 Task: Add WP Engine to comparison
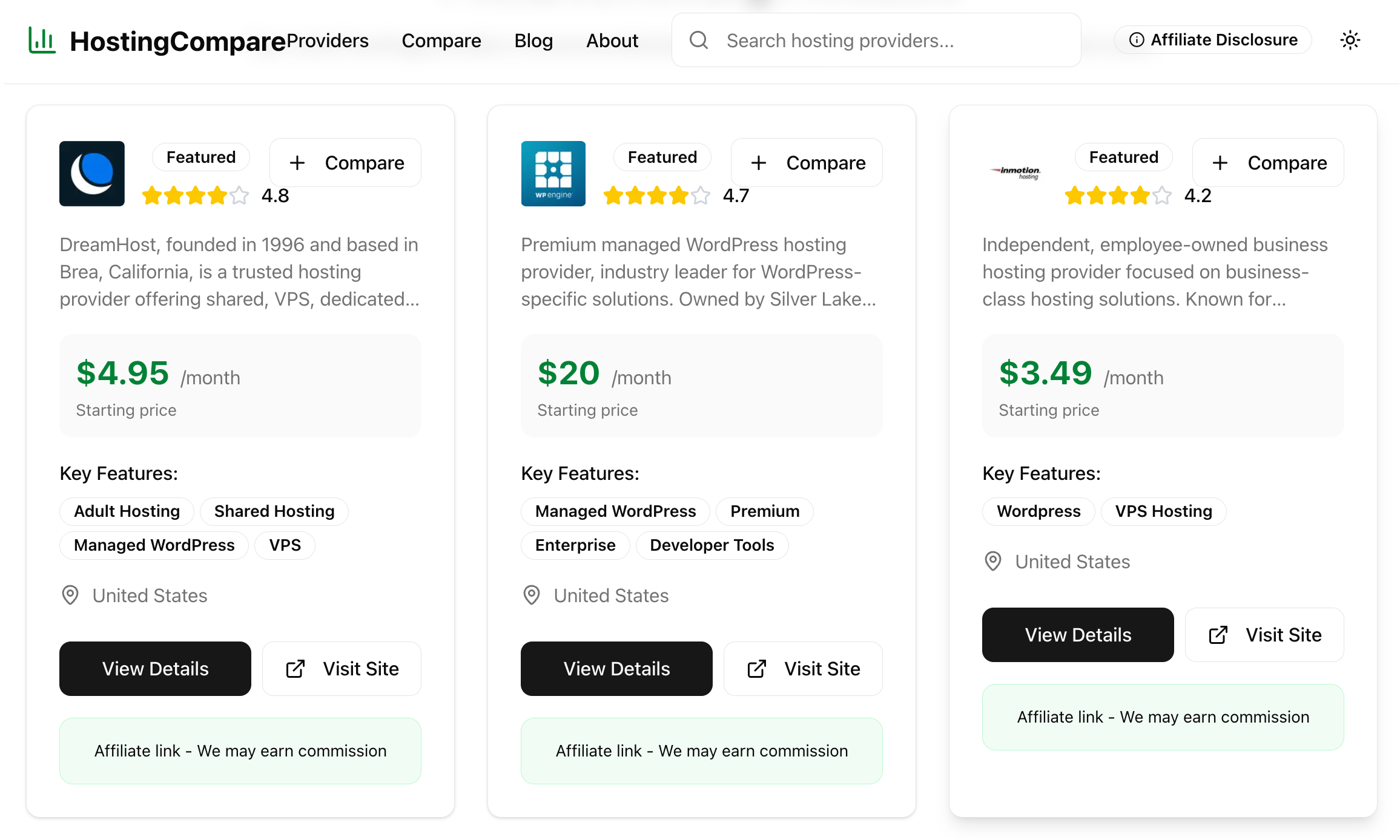point(807,163)
